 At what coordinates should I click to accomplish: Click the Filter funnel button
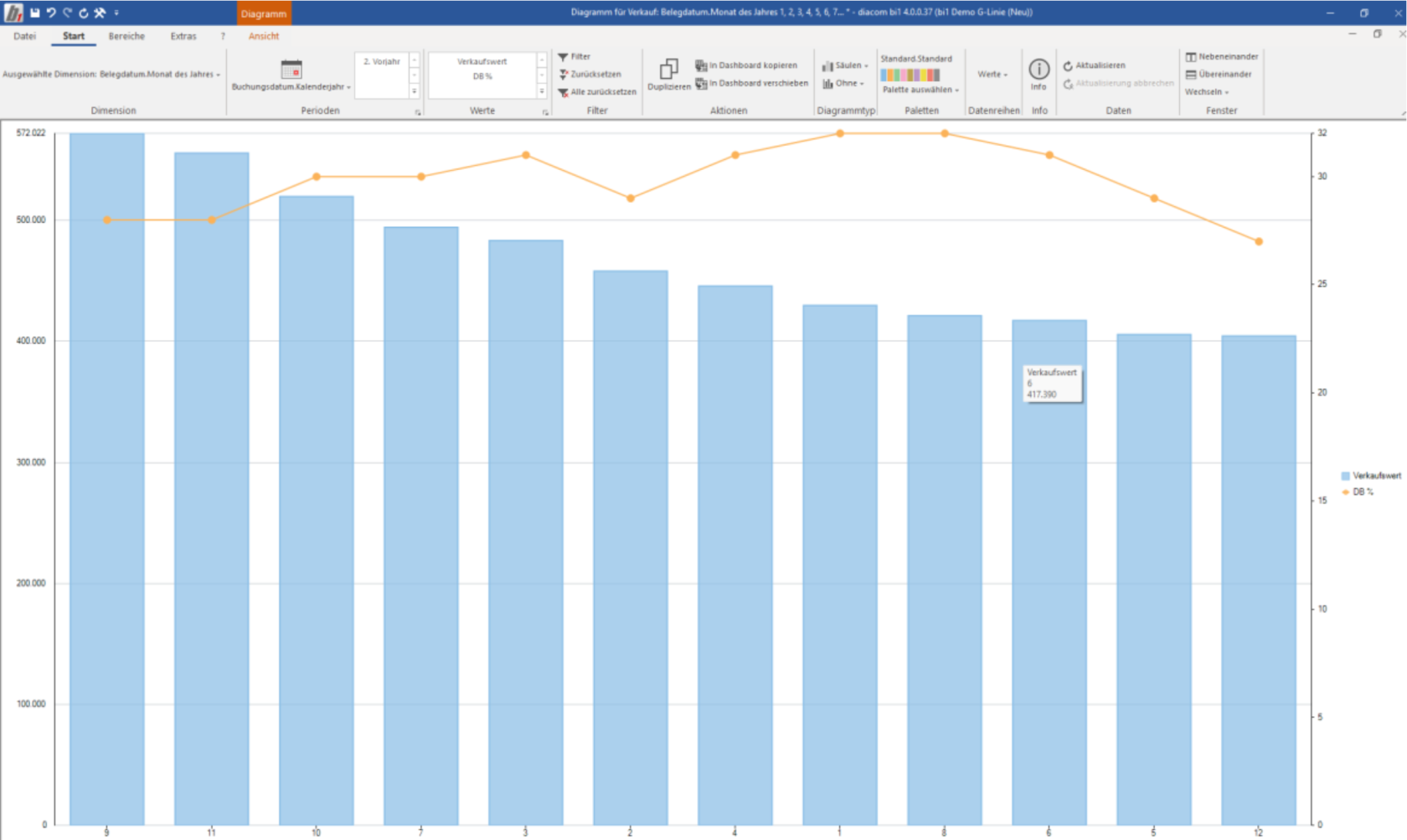tap(575, 56)
